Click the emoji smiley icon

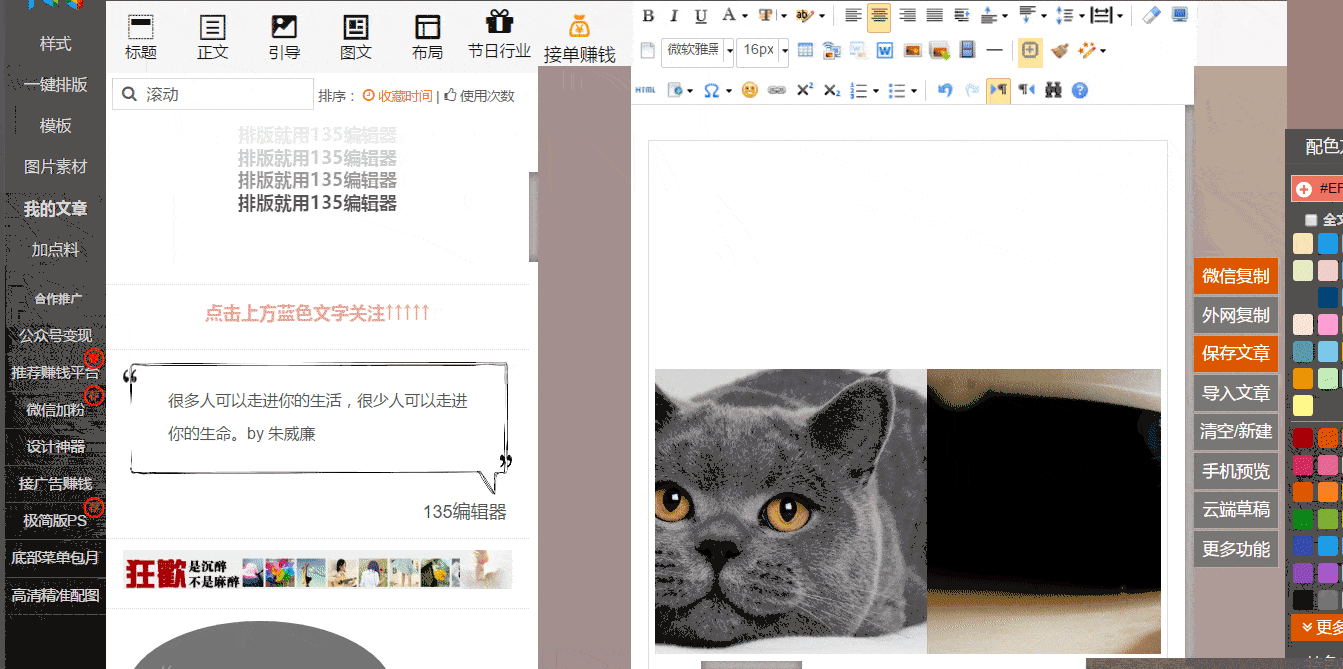pyautogui.click(x=749, y=90)
